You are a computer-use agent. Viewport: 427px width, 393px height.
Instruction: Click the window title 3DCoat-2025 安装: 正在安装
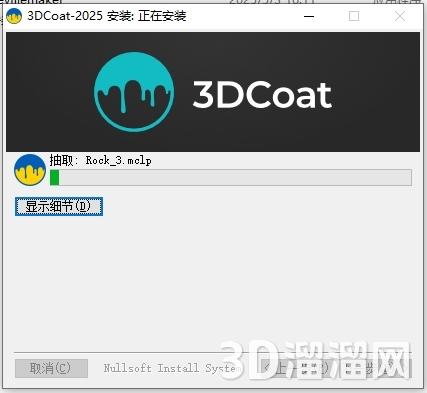click(107, 16)
